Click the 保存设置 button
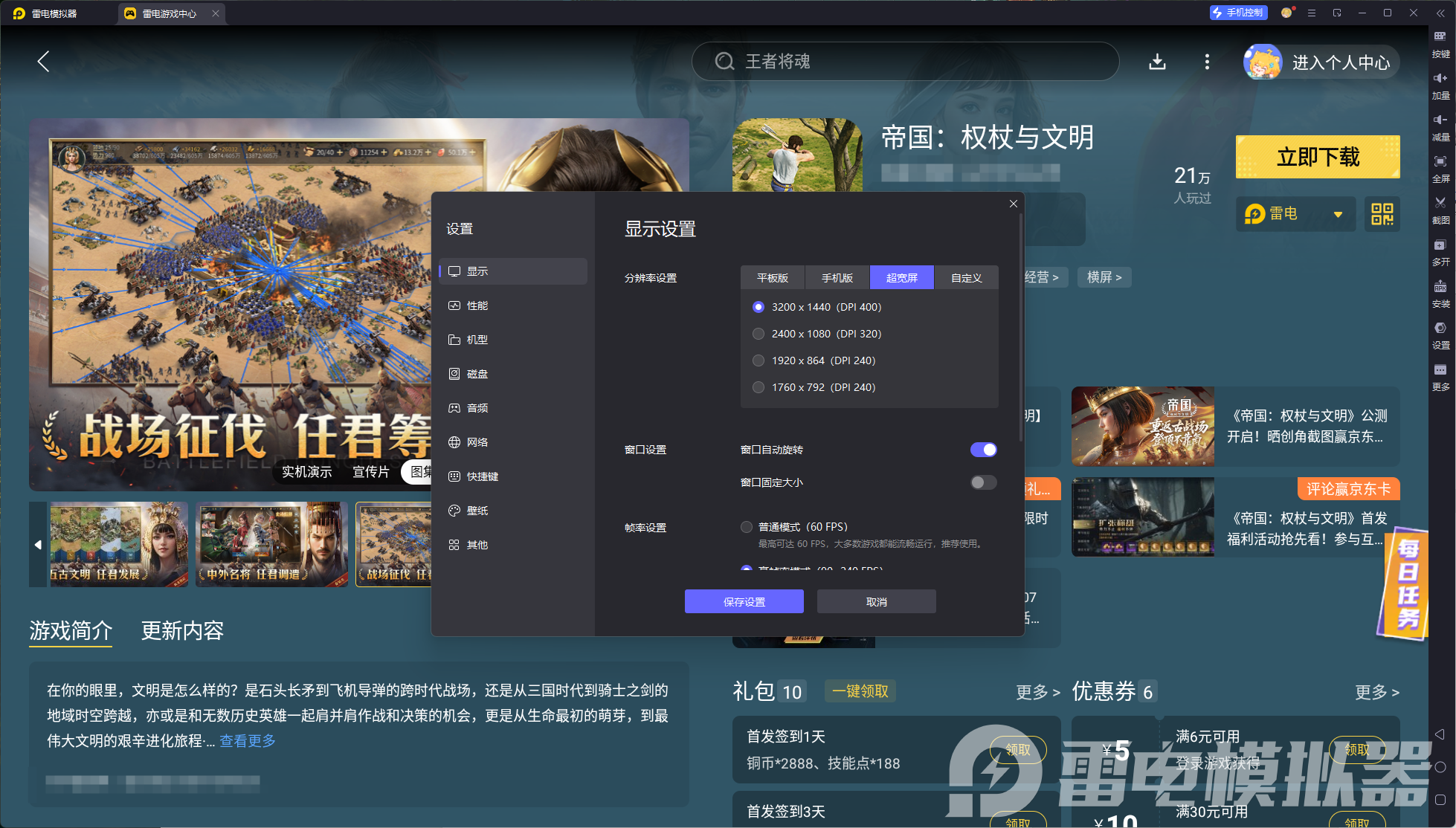Image resolution: width=1456 pixels, height=828 pixels. coord(744,601)
